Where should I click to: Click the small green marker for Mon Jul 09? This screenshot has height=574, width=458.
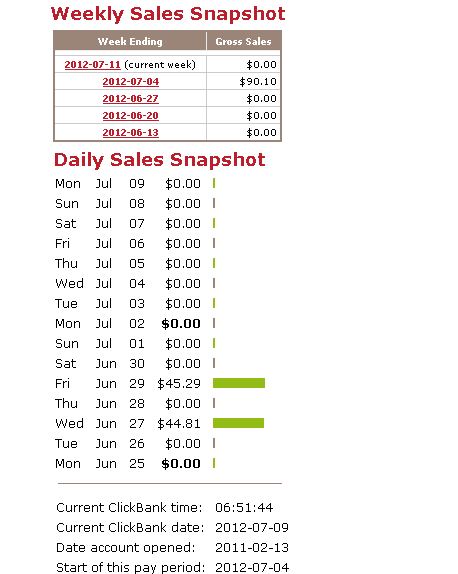pyautogui.click(x=214, y=183)
